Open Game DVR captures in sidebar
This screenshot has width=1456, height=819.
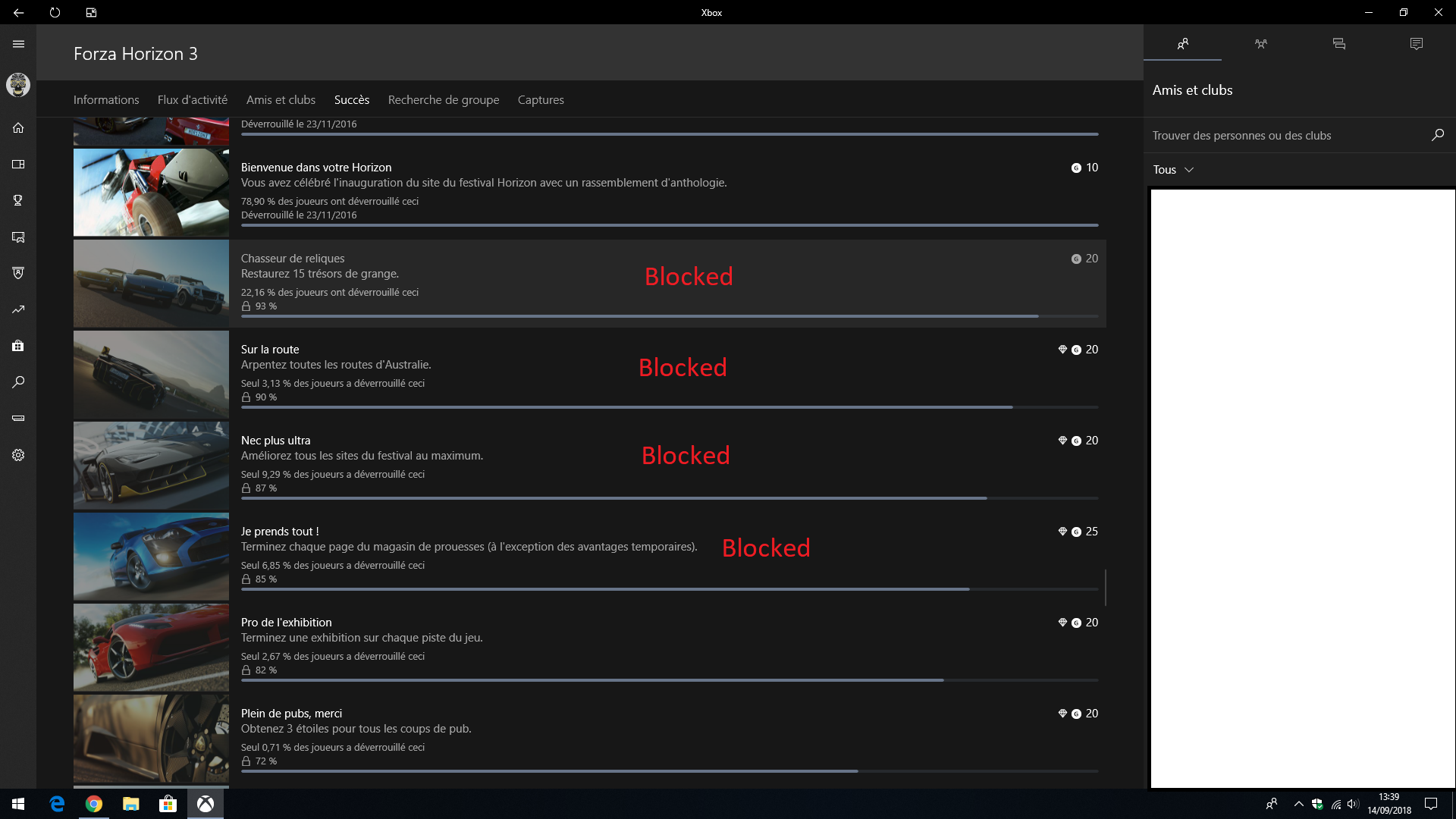click(18, 237)
